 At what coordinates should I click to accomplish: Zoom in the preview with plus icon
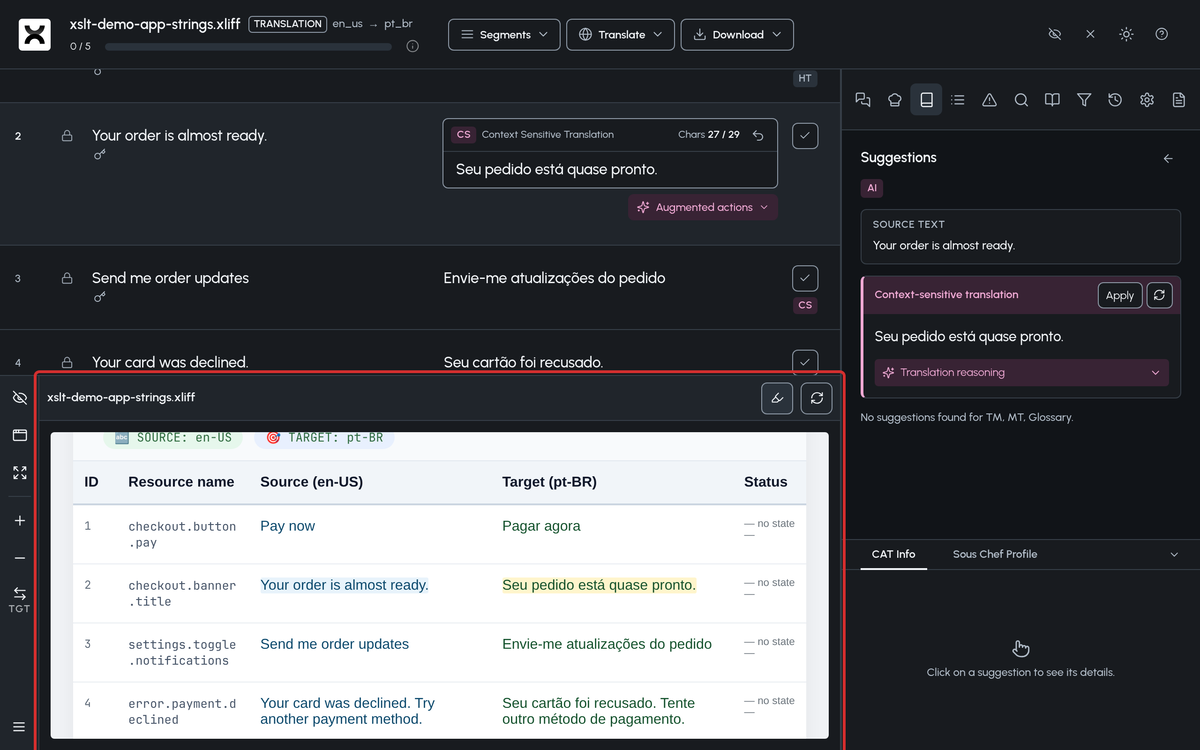[20, 521]
